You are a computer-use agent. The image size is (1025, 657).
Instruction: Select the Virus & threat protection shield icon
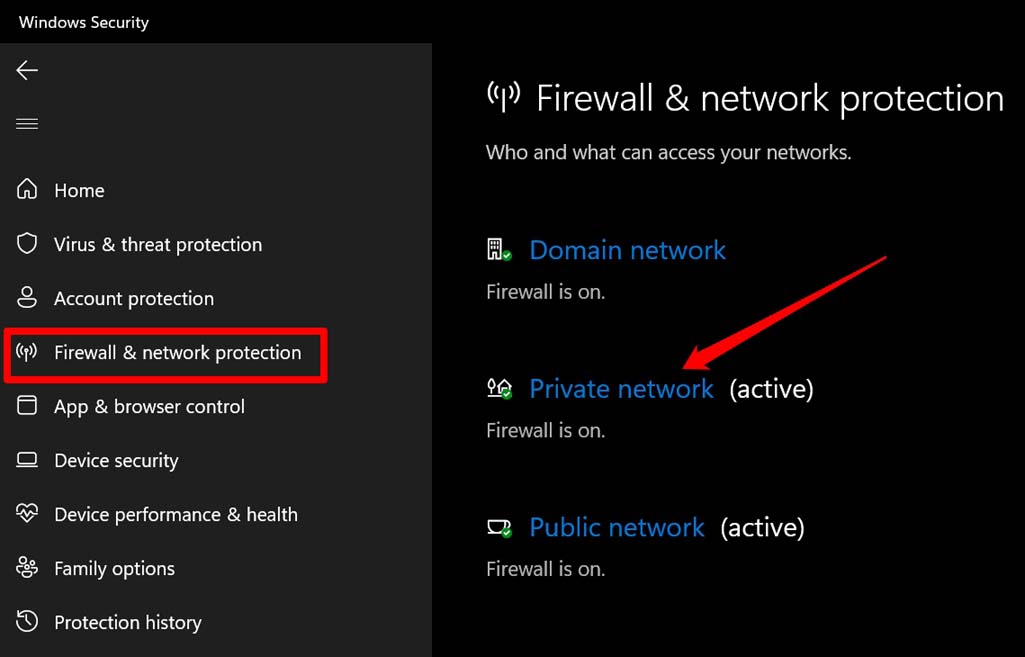tap(26, 244)
